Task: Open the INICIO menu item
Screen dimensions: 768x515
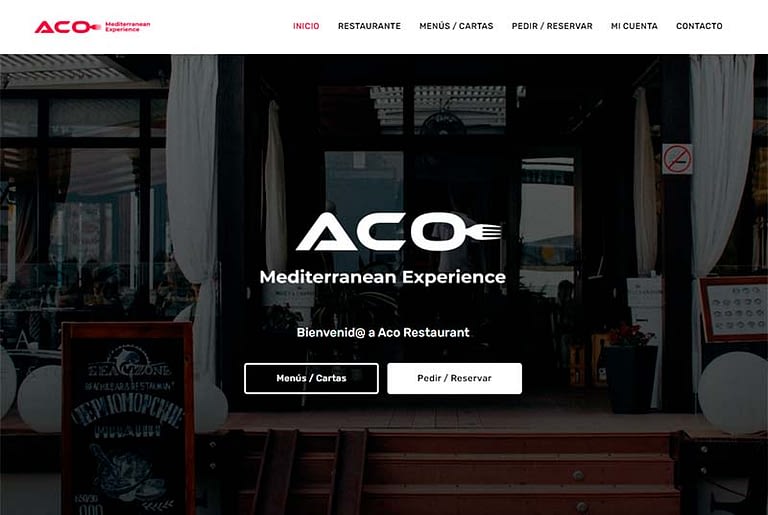Action: click(x=306, y=26)
